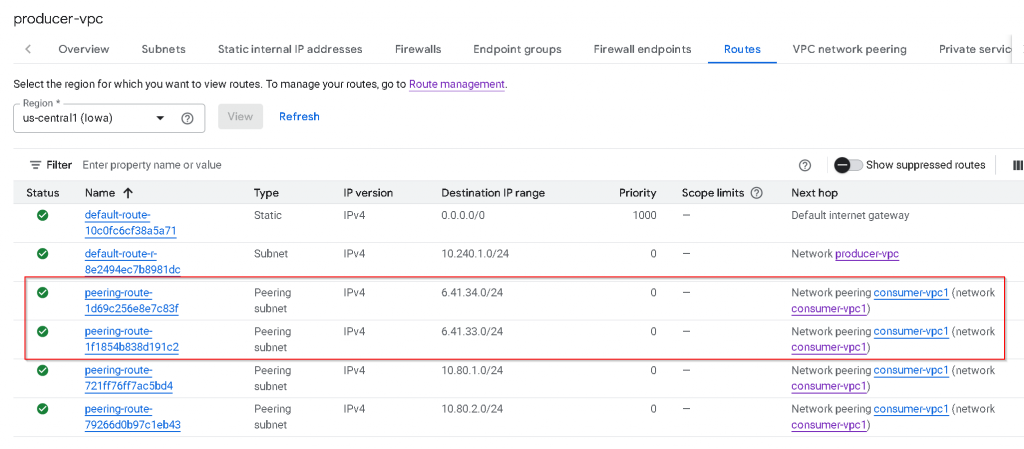Screen dimensions: 1024x449
Task: Open peering-route-1d69c256e8e7c83f route link
Action: [x=131, y=300]
